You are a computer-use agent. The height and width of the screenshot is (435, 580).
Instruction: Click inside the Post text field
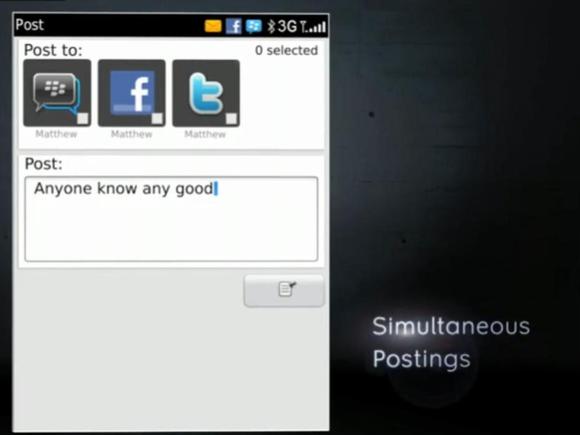171,219
